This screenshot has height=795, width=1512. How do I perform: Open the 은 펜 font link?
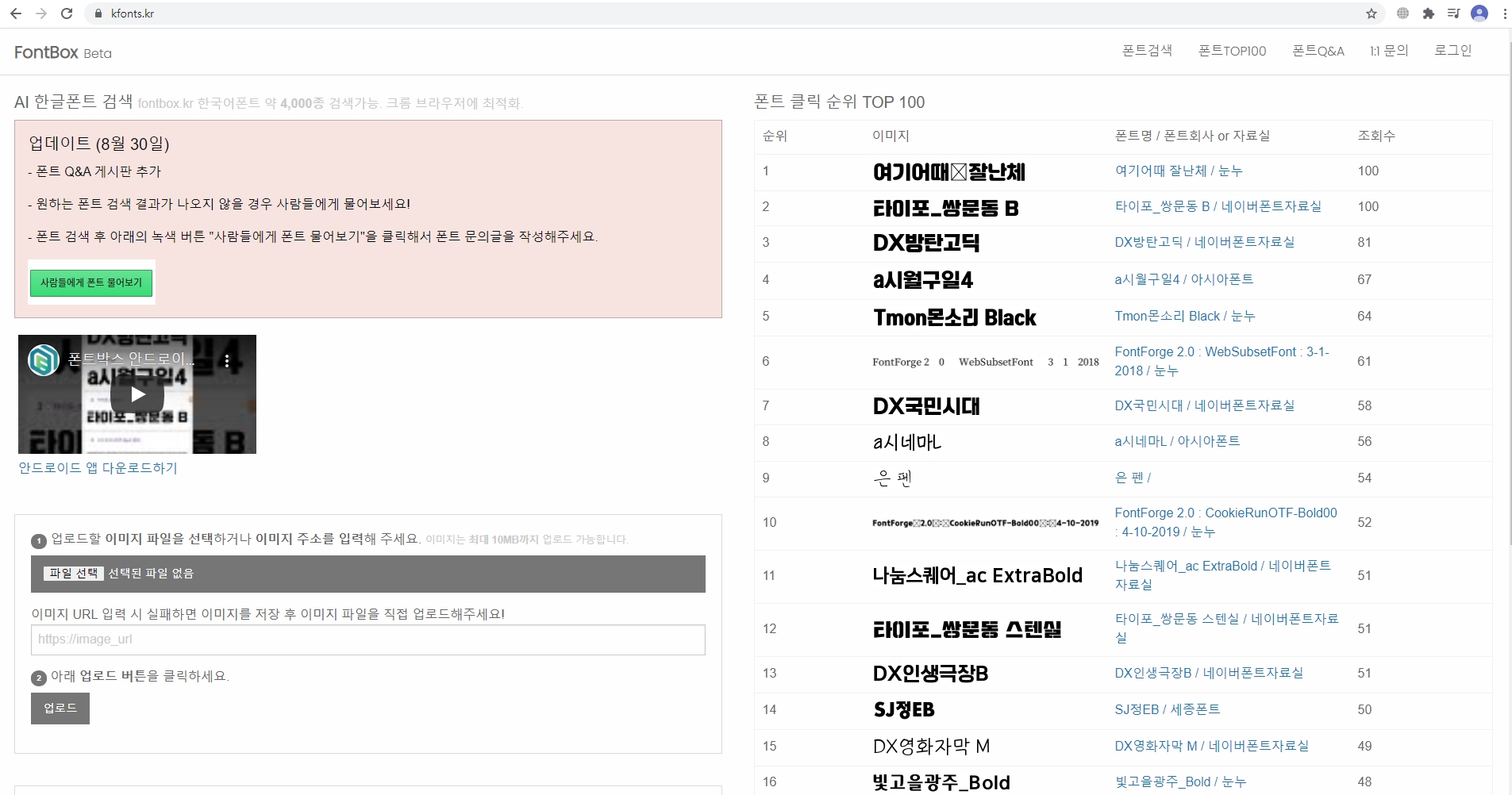click(x=1133, y=478)
